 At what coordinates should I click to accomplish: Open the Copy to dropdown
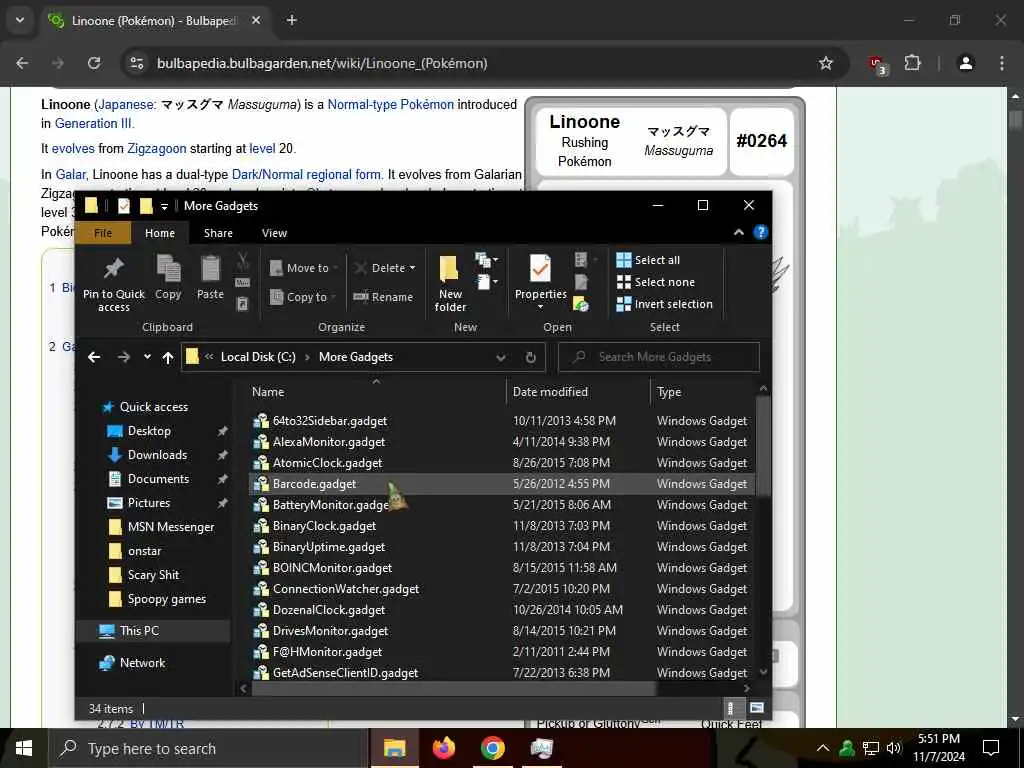[302, 296]
